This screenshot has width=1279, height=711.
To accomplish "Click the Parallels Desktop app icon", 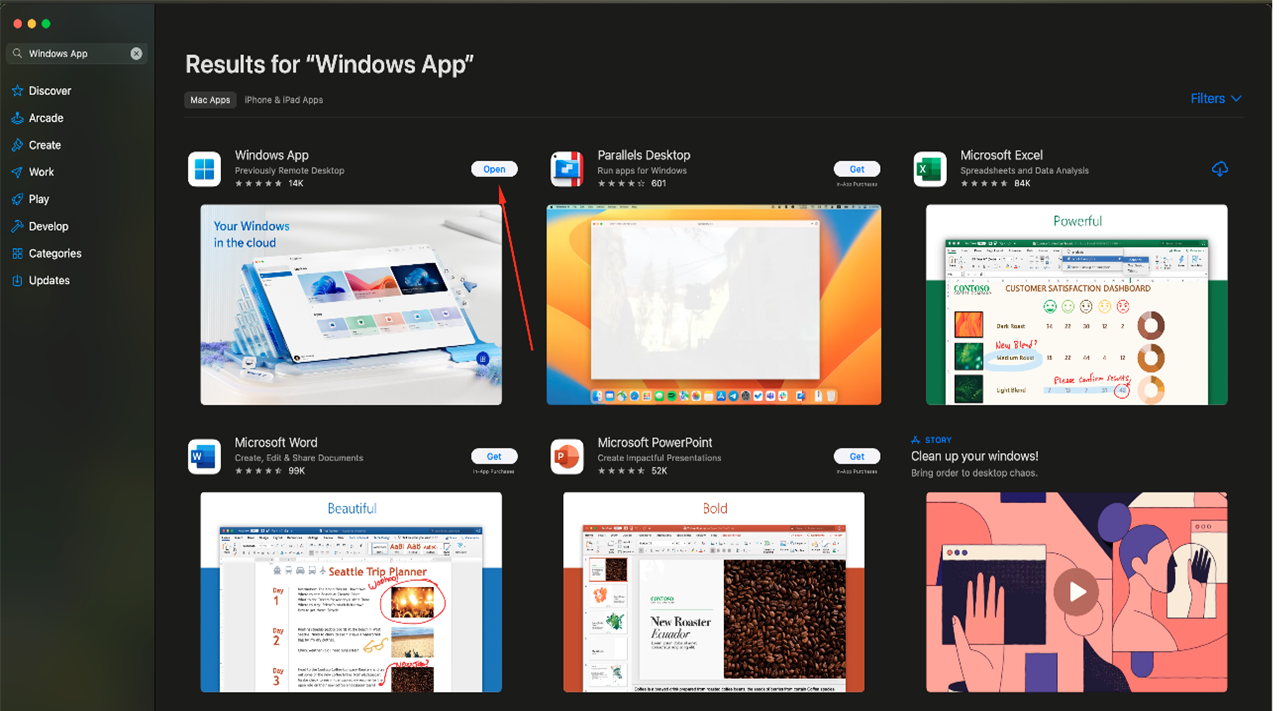I will [x=567, y=169].
